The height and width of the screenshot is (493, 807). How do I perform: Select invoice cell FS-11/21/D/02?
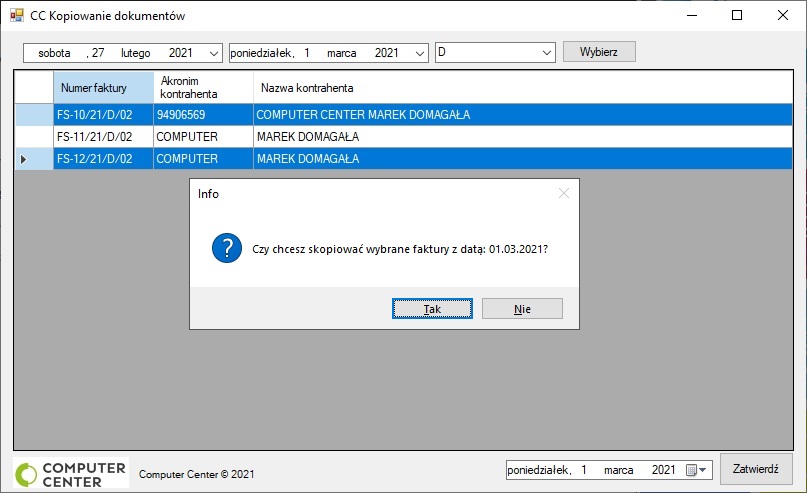tap(103, 136)
